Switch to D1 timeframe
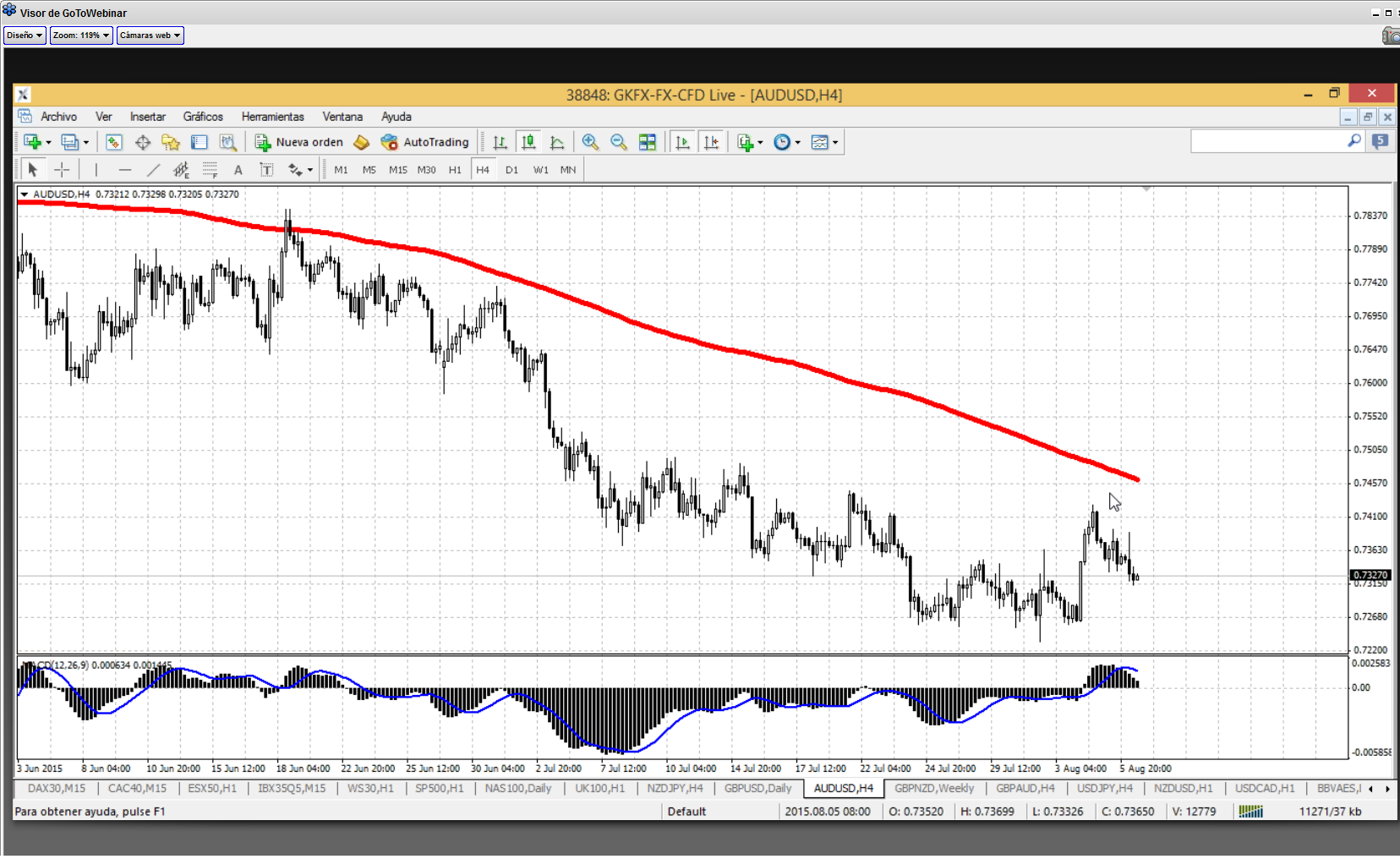Image resolution: width=1400 pixels, height=859 pixels. coord(511,170)
